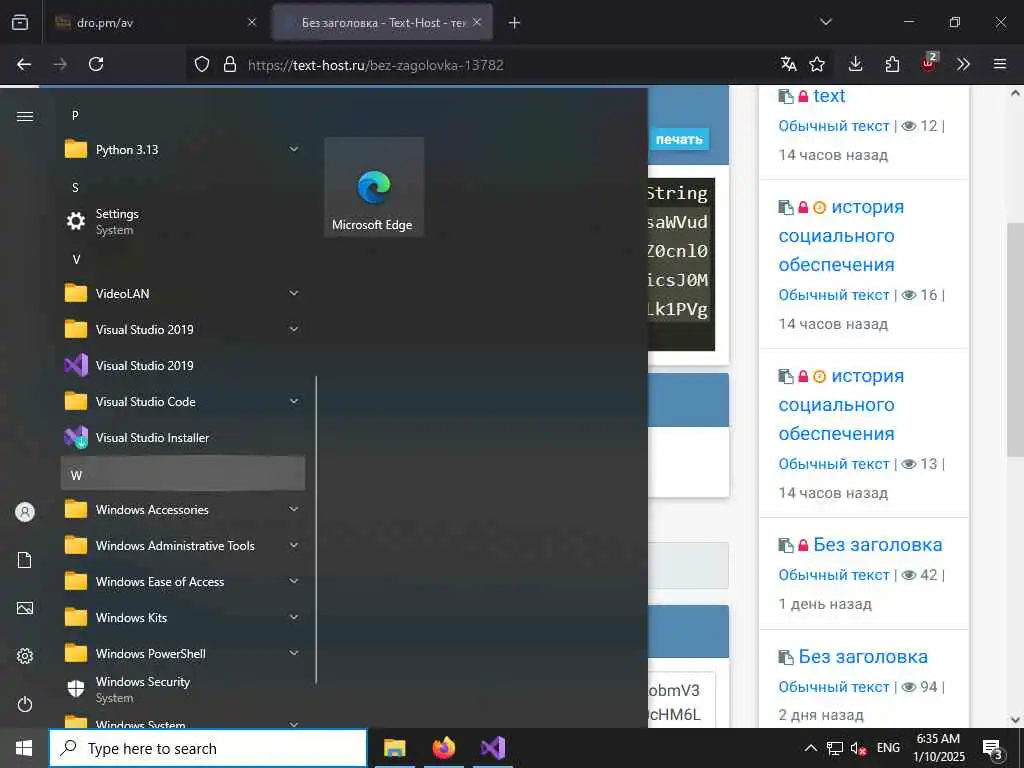Show hidden tray icons chevron
This screenshot has height=768, width=1024.
[x=810, y=749]
